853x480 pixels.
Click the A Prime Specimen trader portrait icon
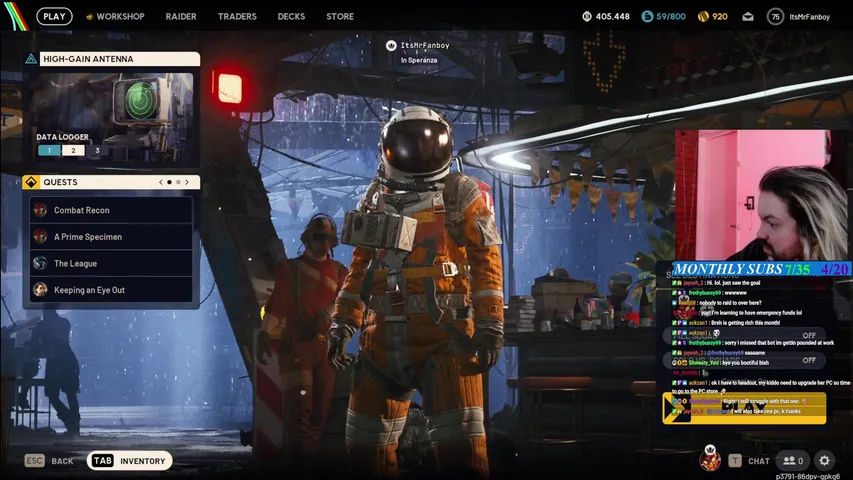40,236
